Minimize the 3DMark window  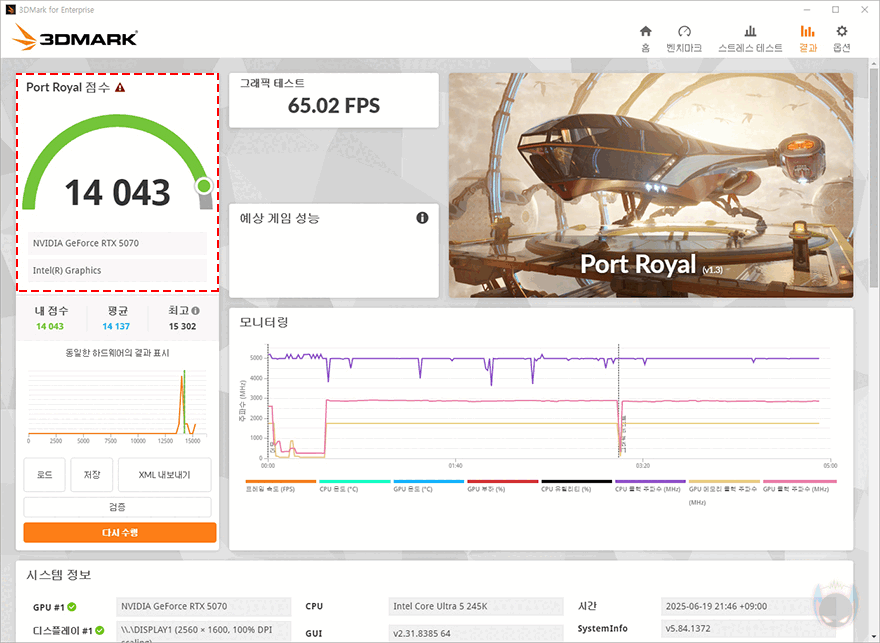pos(807,10)
